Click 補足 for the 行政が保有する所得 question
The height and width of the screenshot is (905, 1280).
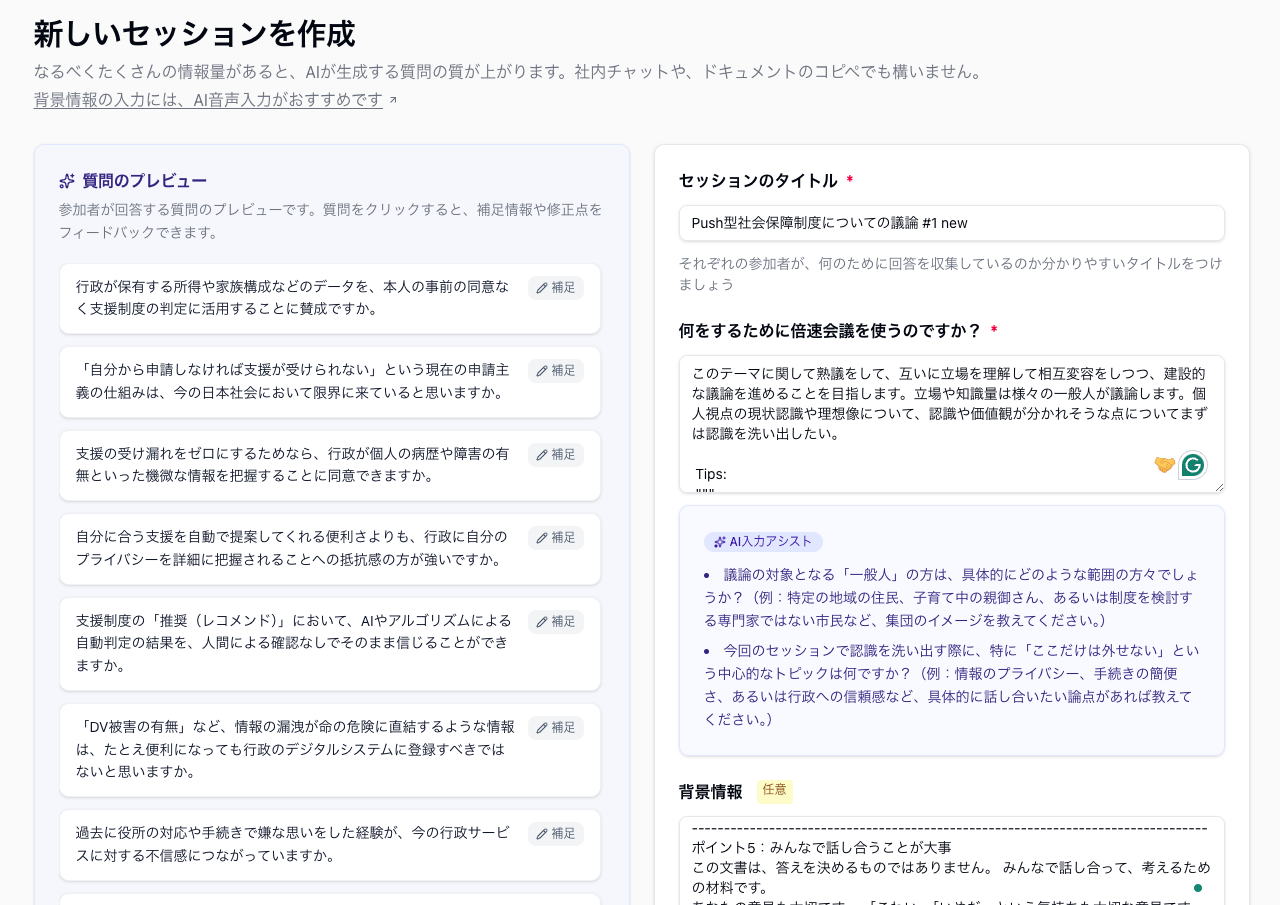pos(556,288)
